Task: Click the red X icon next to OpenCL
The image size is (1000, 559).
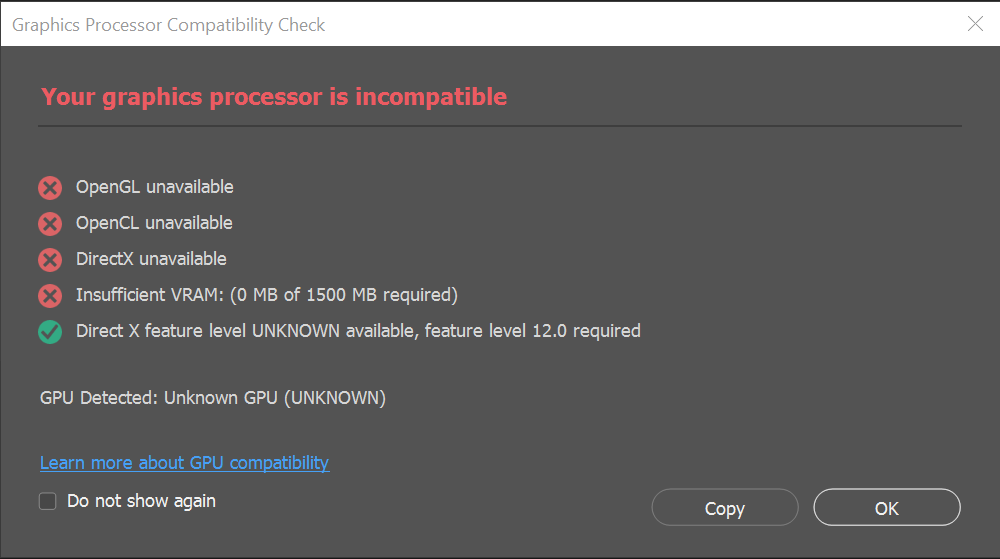Action: point(50,224)
